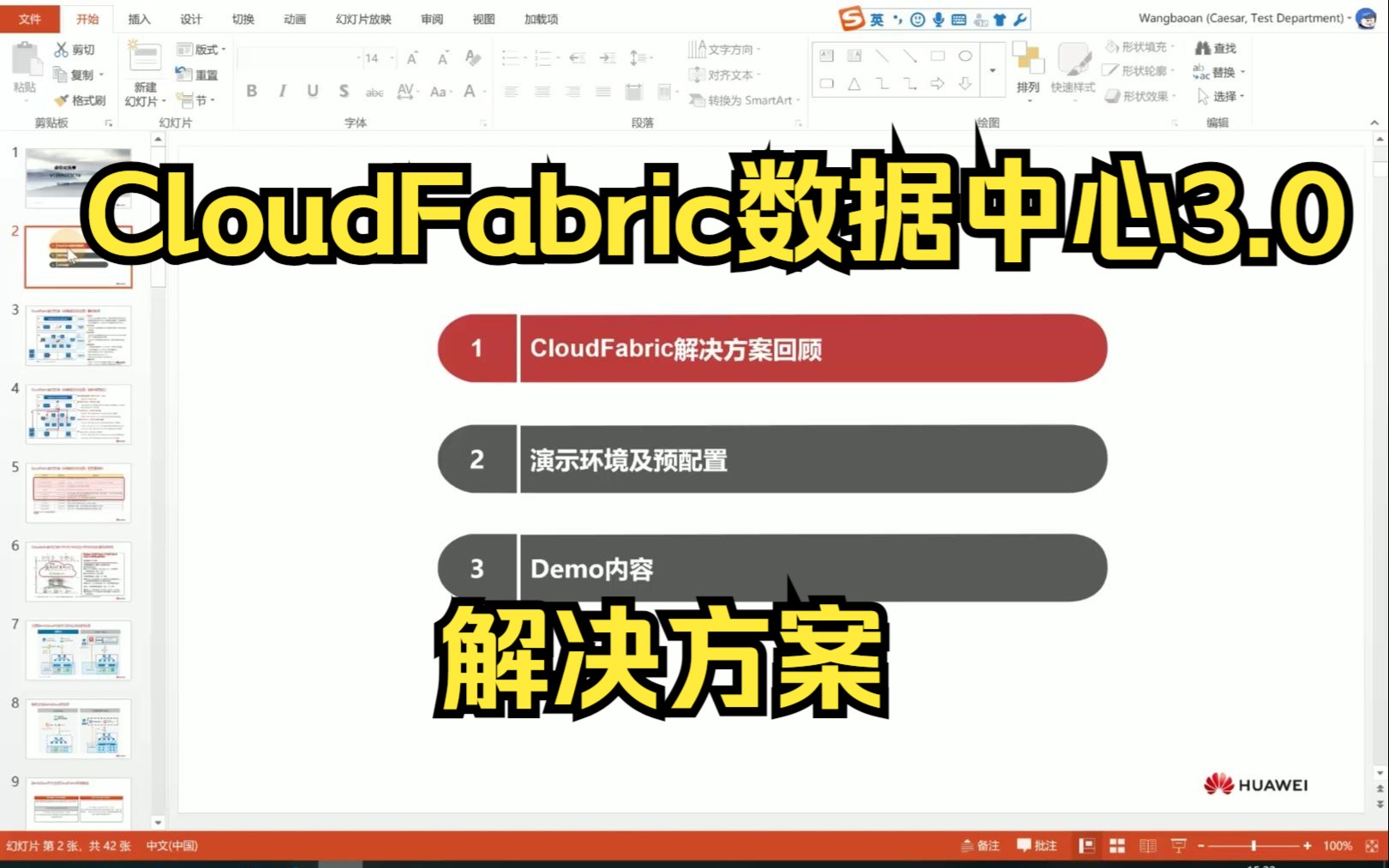
Task: Click the Cut (剪切) scissors icon
Action: [62, 50]
